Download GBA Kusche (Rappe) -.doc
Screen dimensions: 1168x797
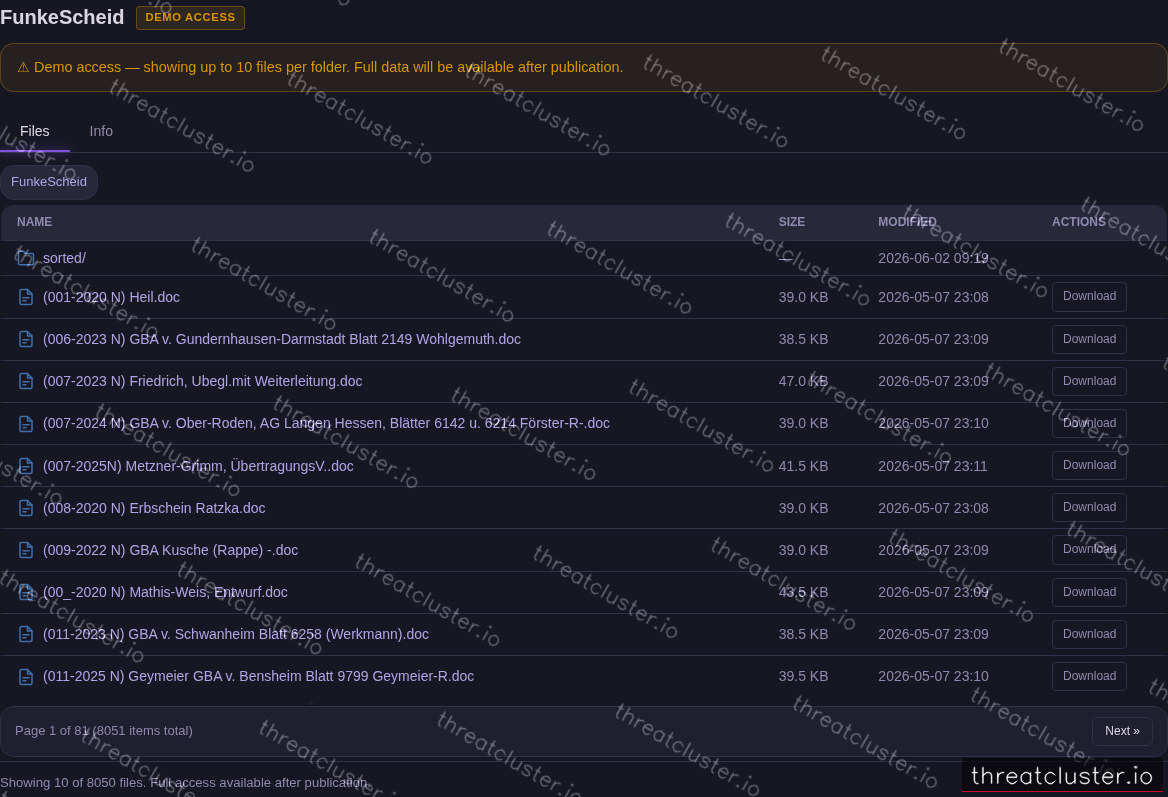pyautogui.click(x=1089, y=550)
